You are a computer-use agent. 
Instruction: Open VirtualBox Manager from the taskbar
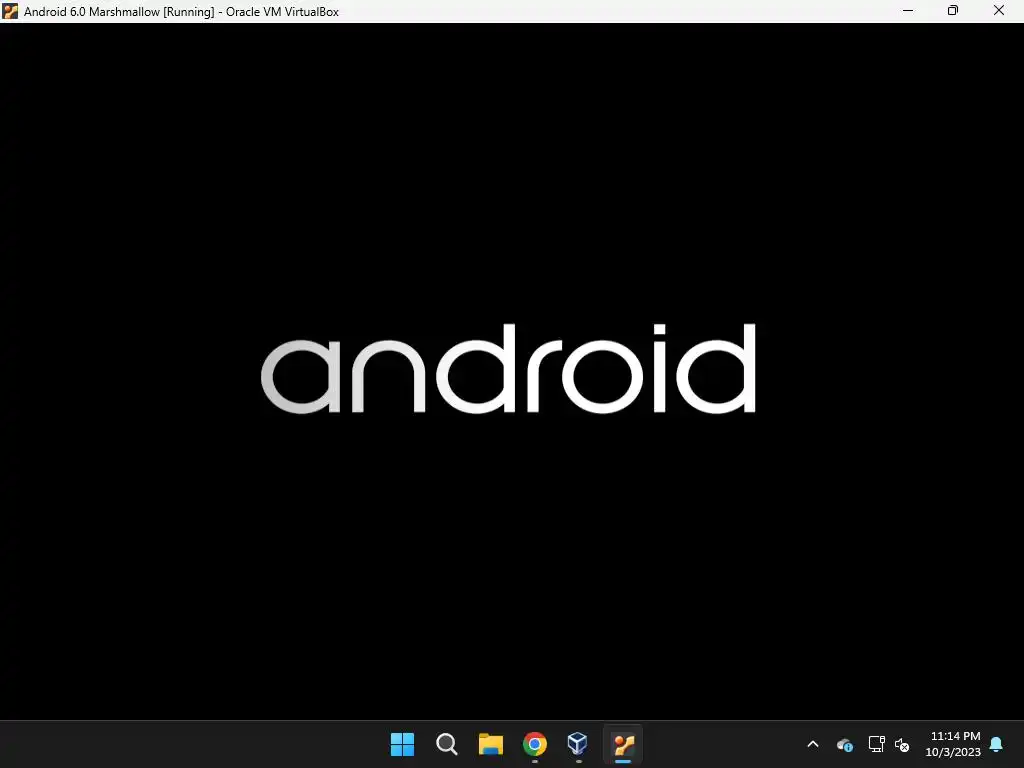click(x=578, y=744)
